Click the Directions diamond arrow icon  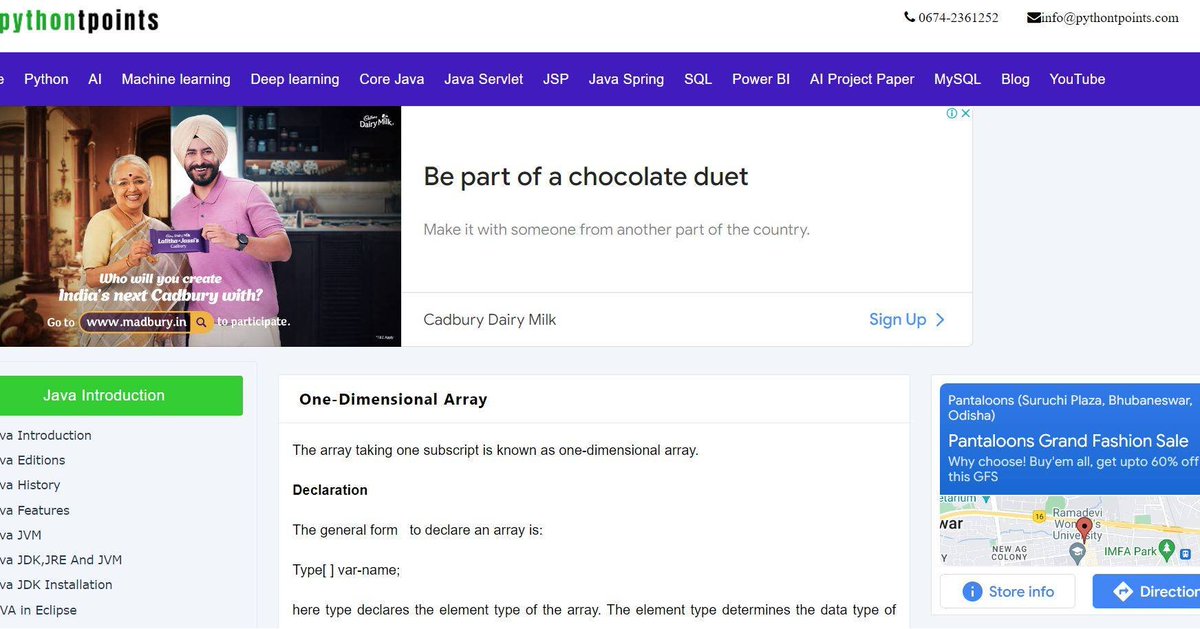(1123, 591)
